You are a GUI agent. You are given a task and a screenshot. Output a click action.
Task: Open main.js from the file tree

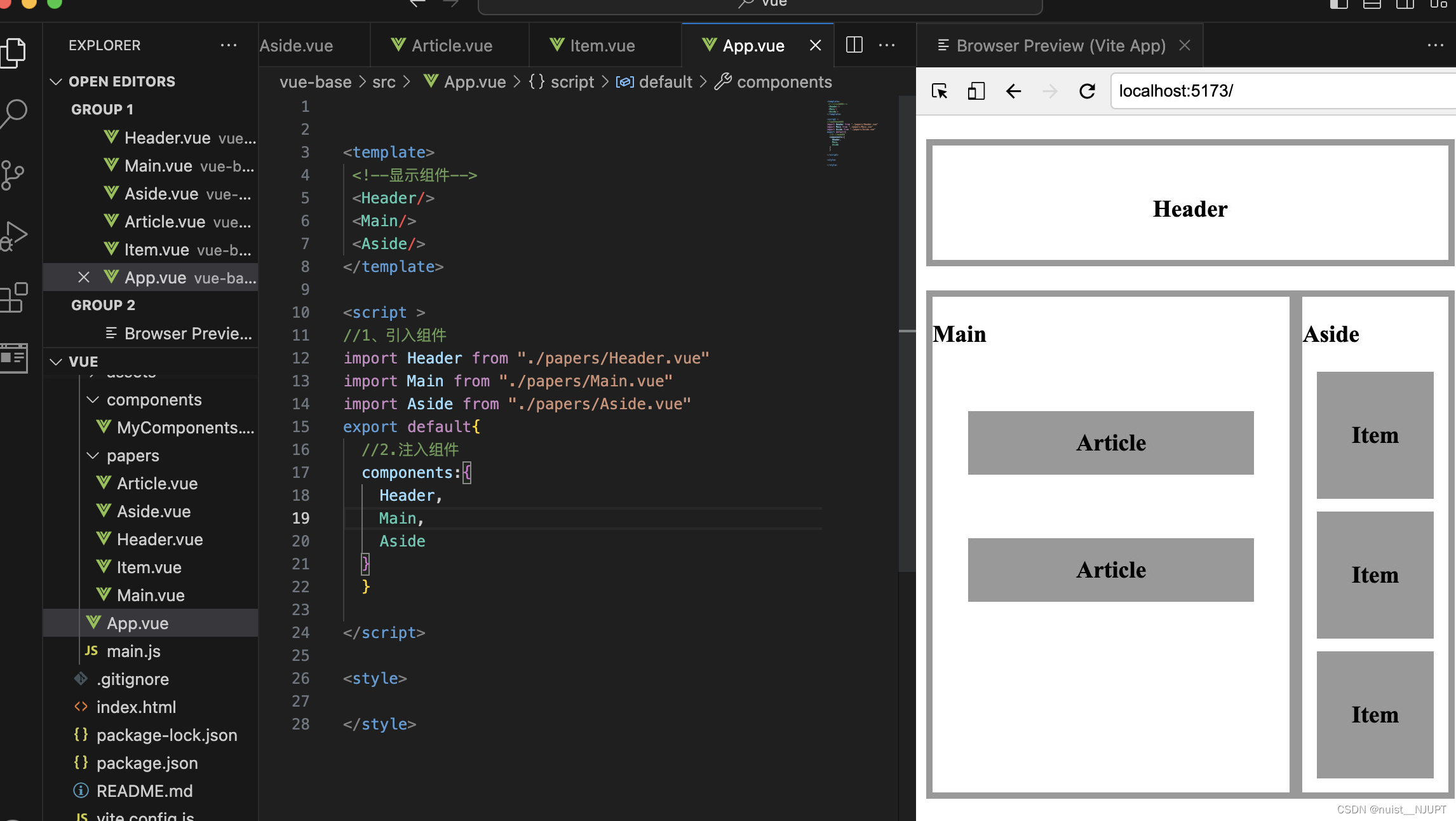[x=133, y=651]
